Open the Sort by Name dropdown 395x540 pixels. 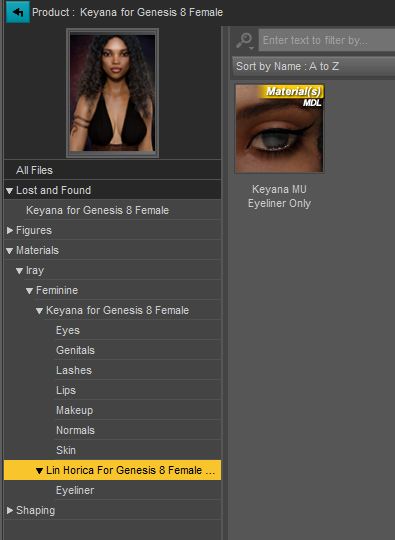[x=314, y=66]
